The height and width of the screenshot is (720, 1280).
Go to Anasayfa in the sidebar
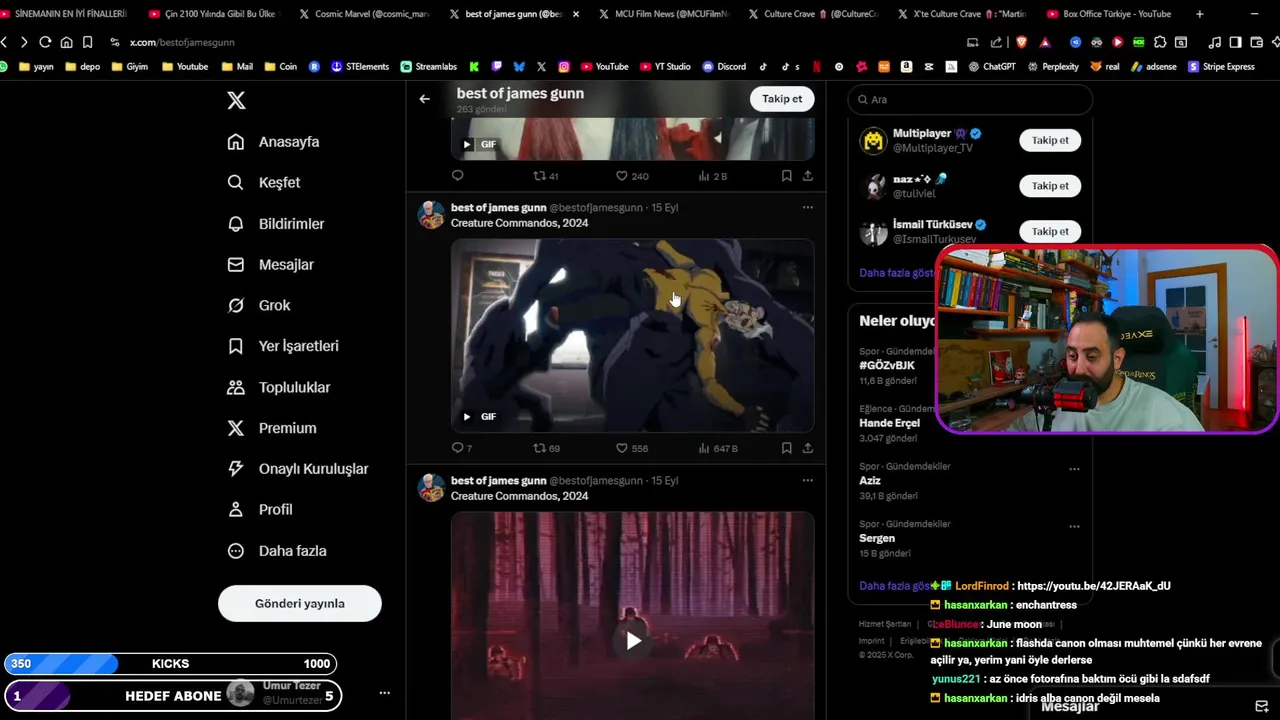point(273,142)
